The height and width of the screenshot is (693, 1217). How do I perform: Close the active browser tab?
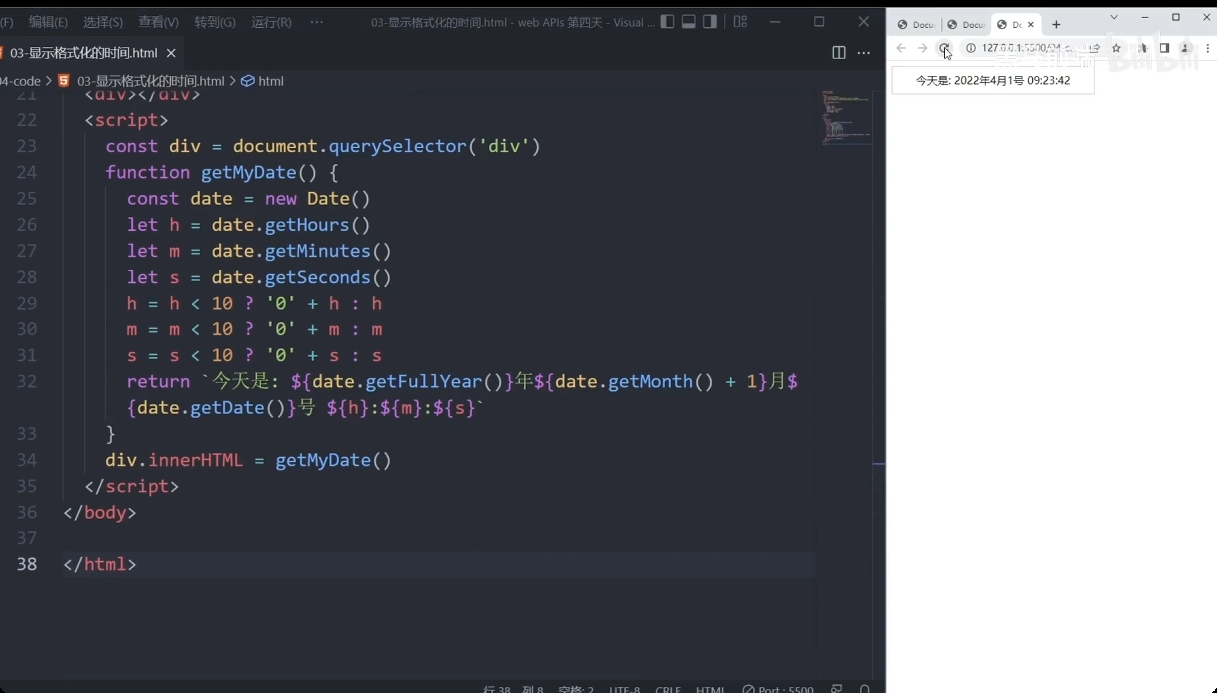tap(1031, 25)
